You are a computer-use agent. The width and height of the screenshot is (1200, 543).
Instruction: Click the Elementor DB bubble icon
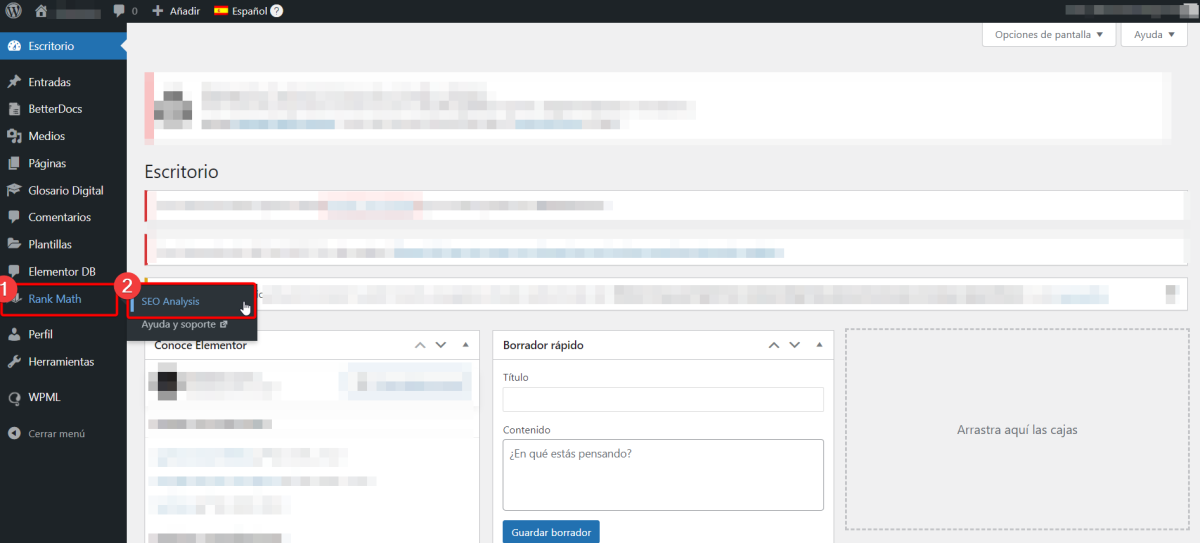14,271
